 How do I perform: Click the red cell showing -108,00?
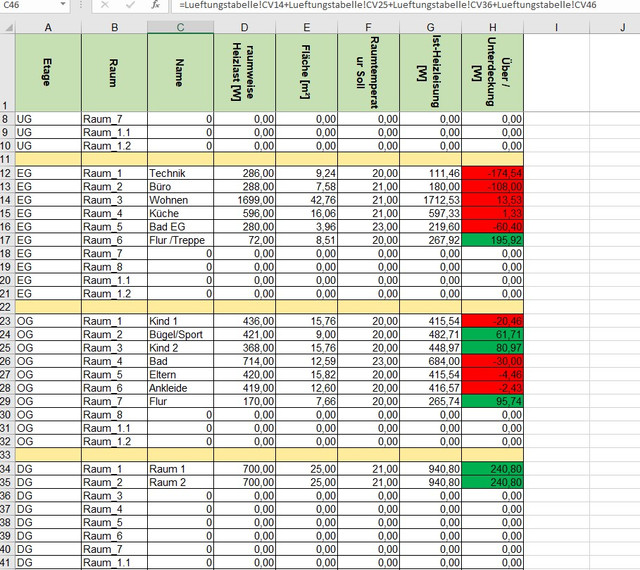tap(493, 187)
